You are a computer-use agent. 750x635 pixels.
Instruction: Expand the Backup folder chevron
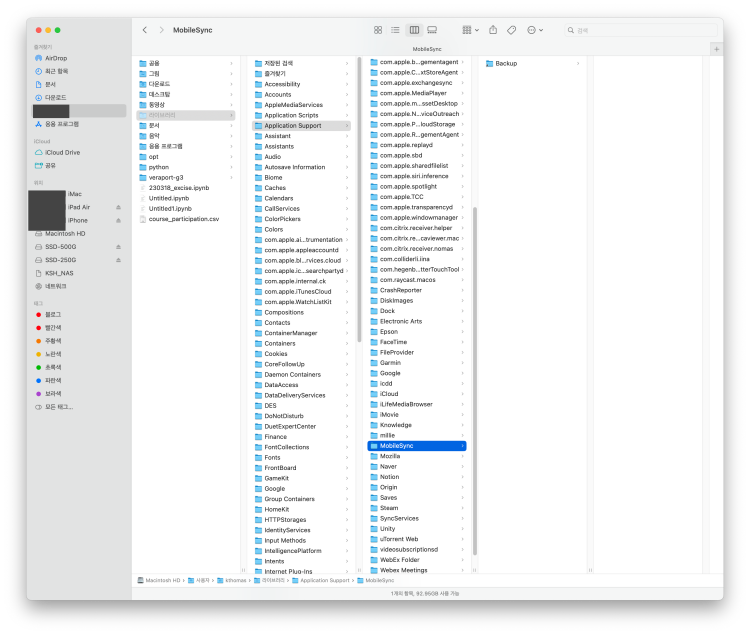tap(578, 63)
